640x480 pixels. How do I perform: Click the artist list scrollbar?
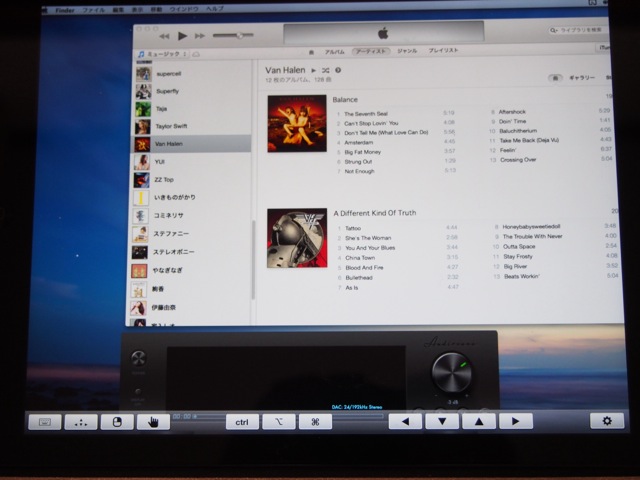(253, 260)
